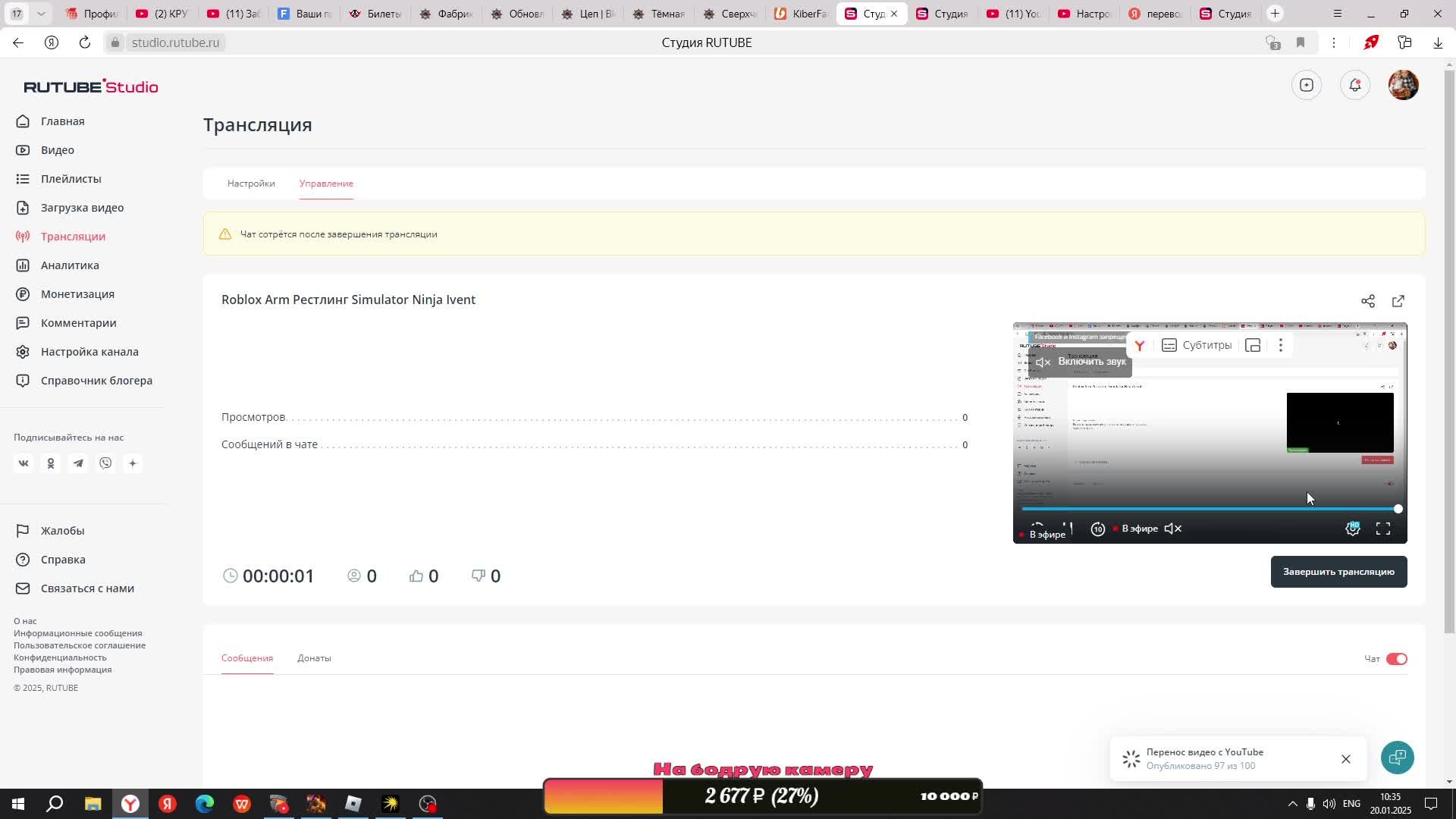
Task: Show hidden system tray icons
Action: [1292, 804]
